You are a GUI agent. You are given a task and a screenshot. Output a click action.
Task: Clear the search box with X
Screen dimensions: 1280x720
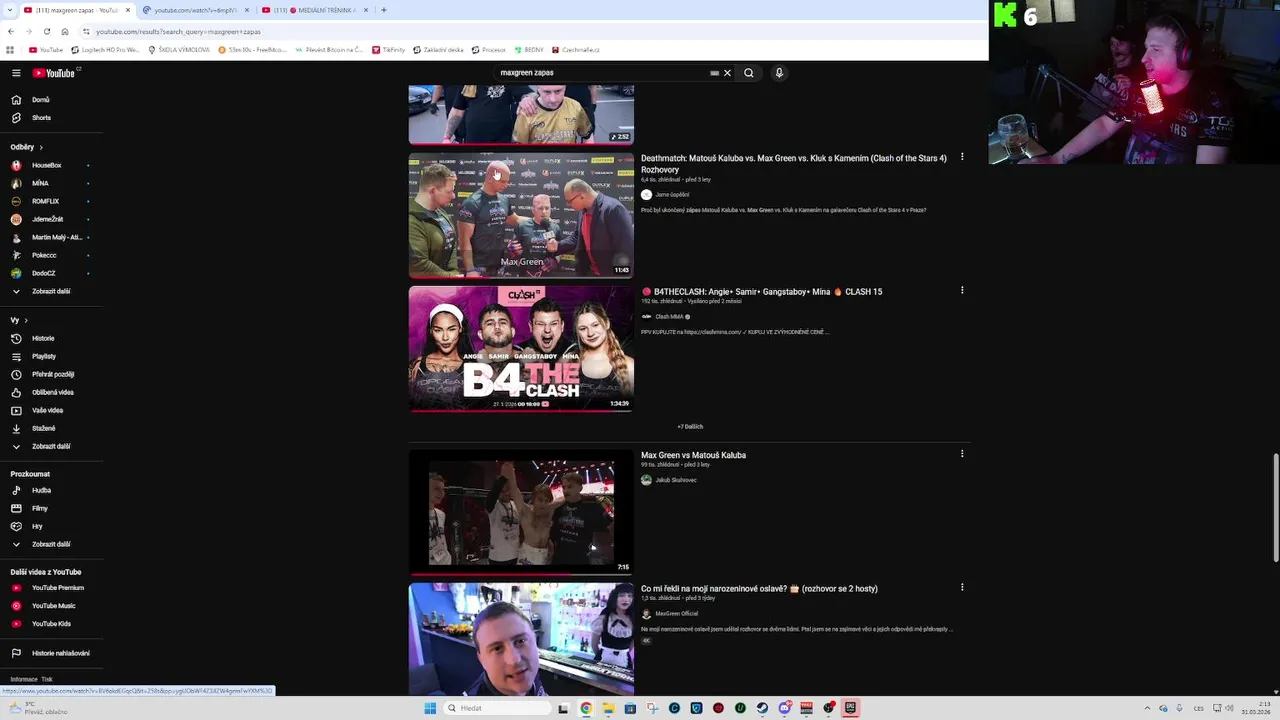point(727,73)
